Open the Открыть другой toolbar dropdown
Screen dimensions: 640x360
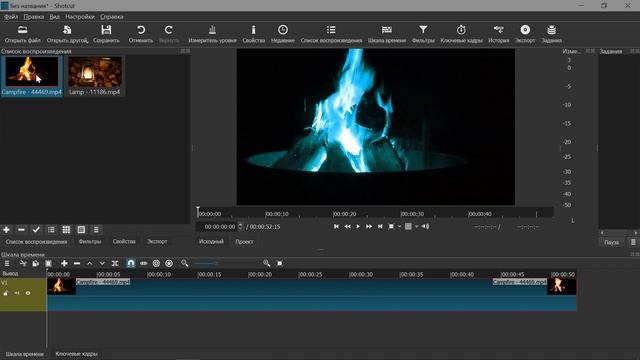67,34
